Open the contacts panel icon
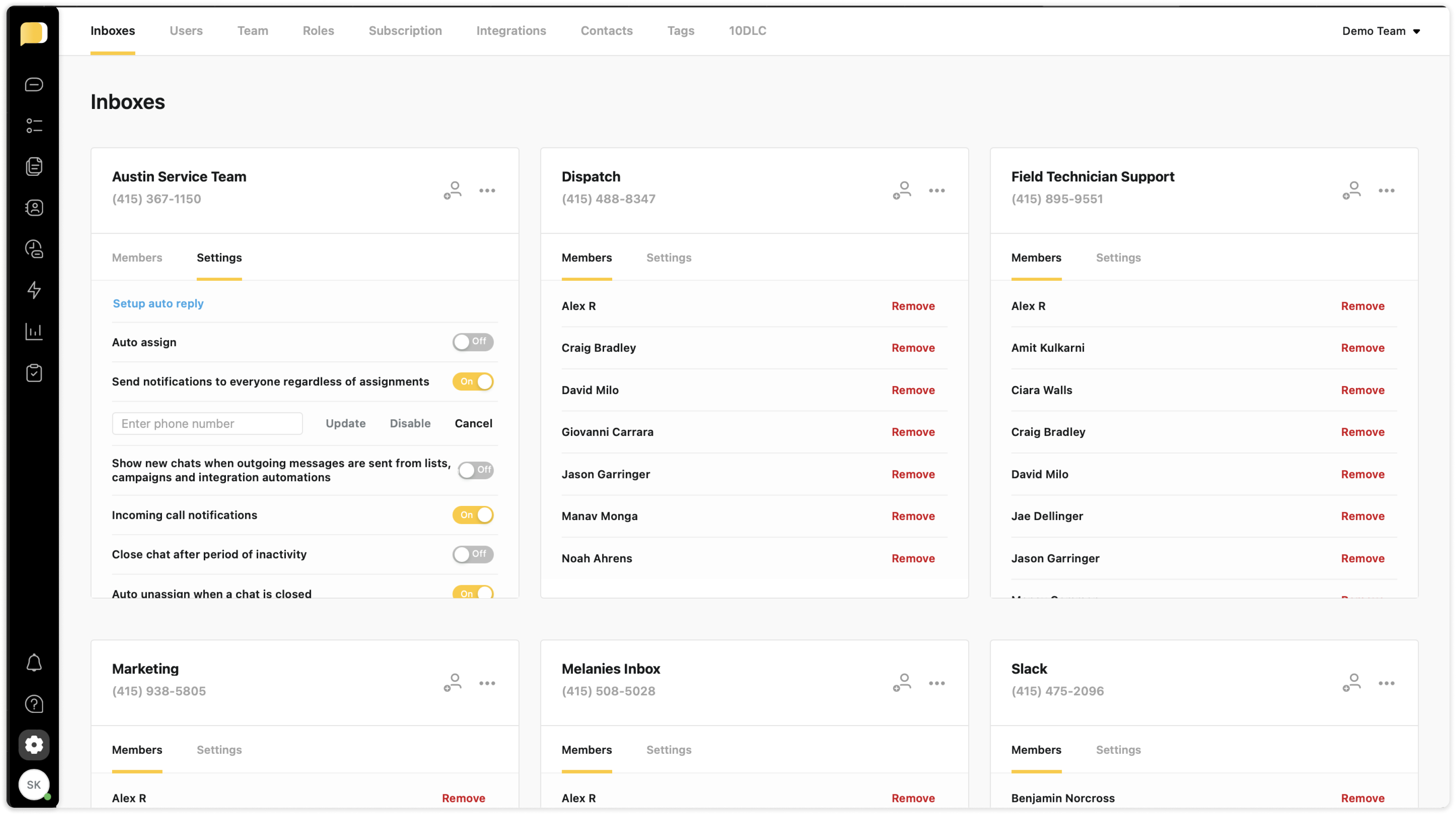 33,208
